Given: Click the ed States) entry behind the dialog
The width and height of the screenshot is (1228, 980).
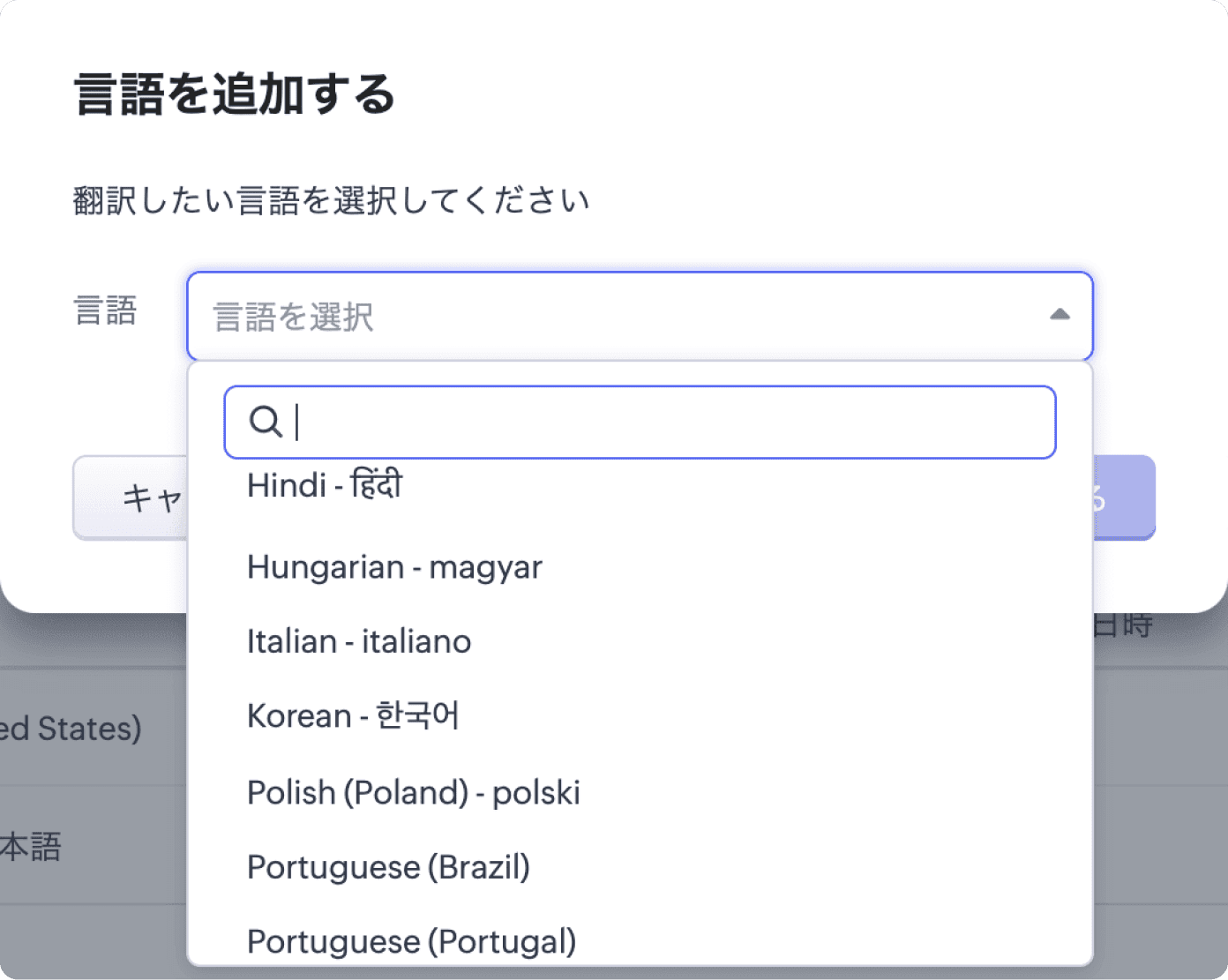Looking at the screenshot, I should pyautogui.click(x=71, y=727).
